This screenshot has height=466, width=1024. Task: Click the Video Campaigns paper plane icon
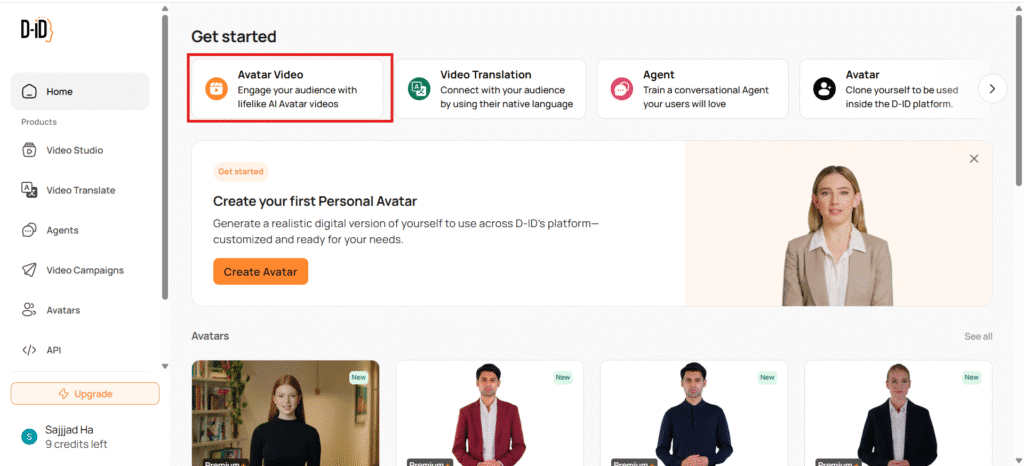point(29,270)
